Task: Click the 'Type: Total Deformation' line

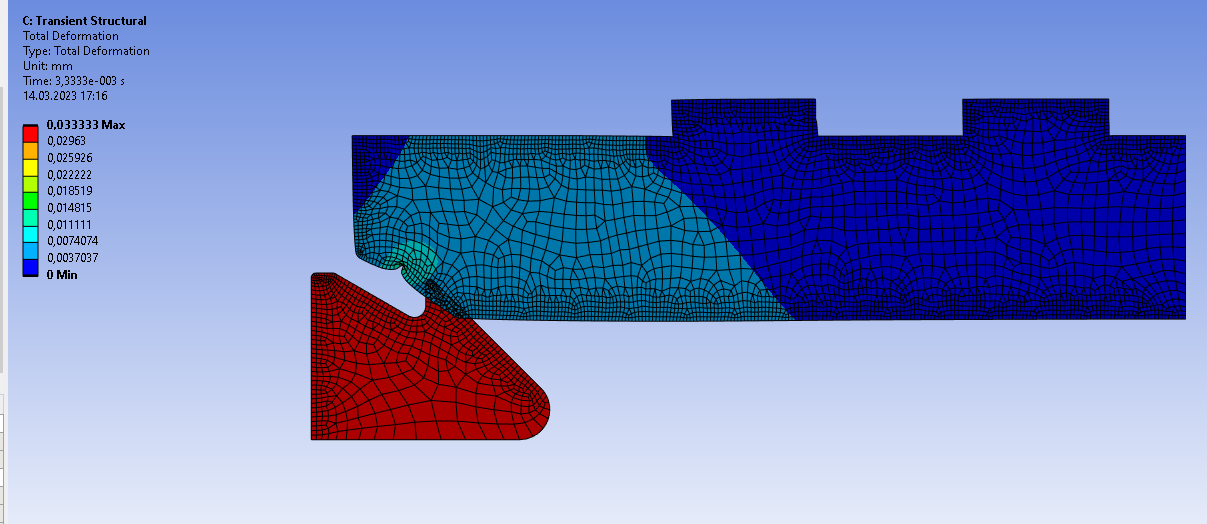Action: click(86, 51)
